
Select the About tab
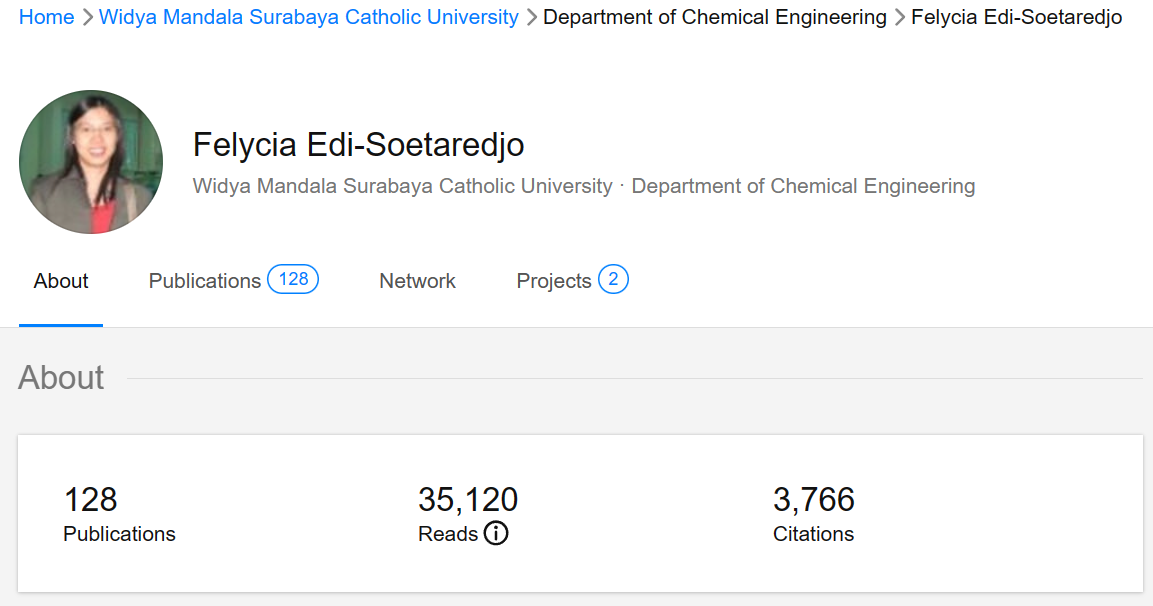point(61,281)
